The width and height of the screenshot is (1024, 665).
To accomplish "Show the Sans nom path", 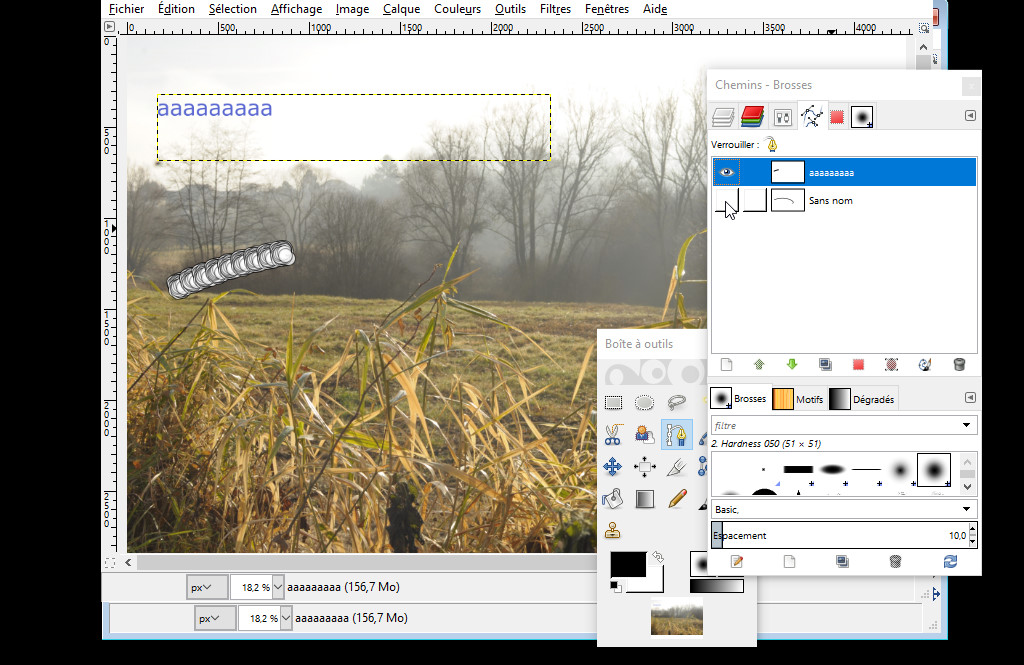I will 726,200.
